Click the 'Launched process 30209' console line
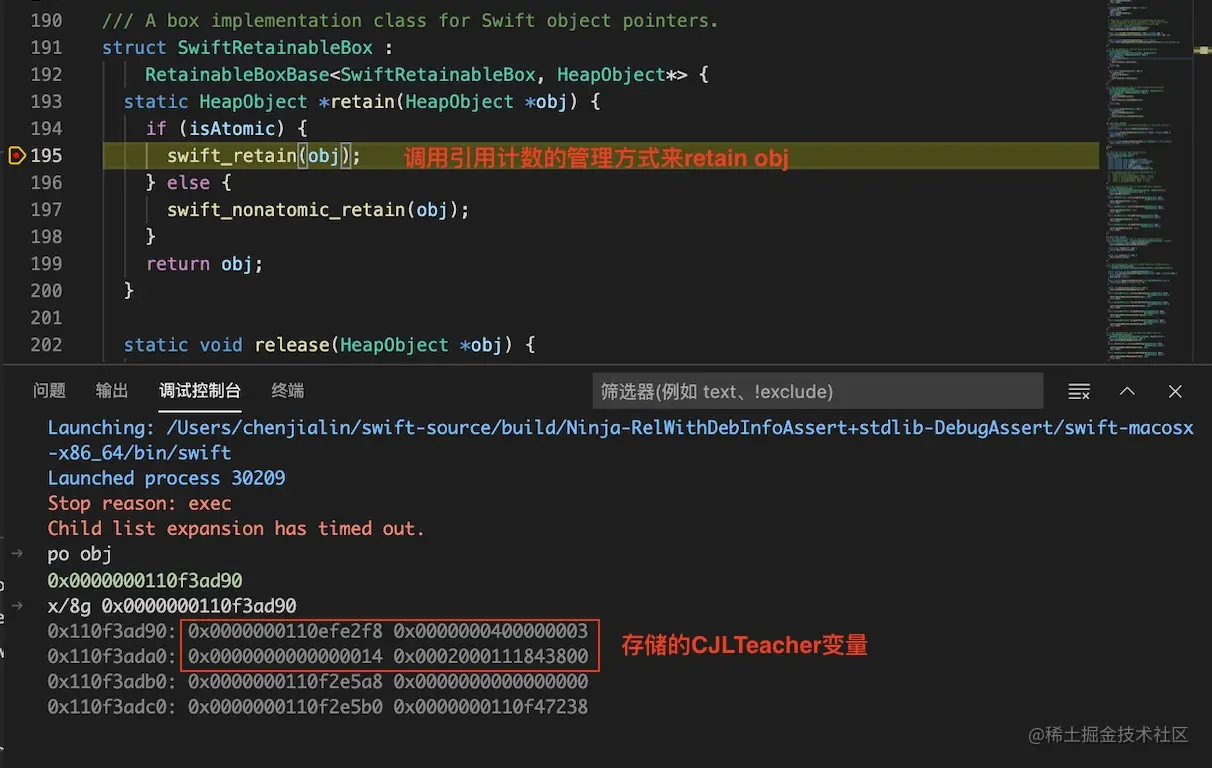The height and width of the screenshot is (768, 1212). coord(166,478)
